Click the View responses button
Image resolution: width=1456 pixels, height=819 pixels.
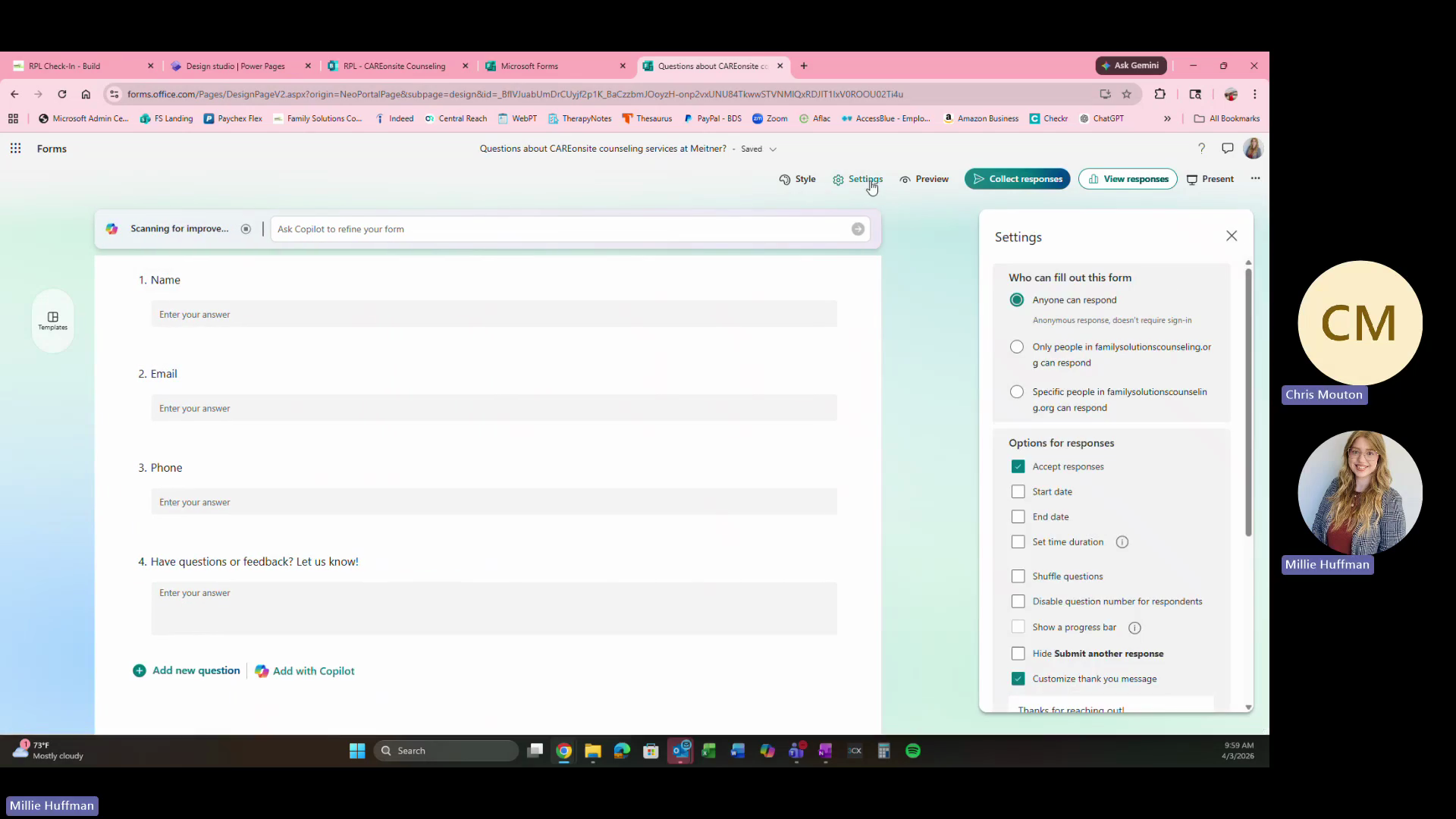1128,179
